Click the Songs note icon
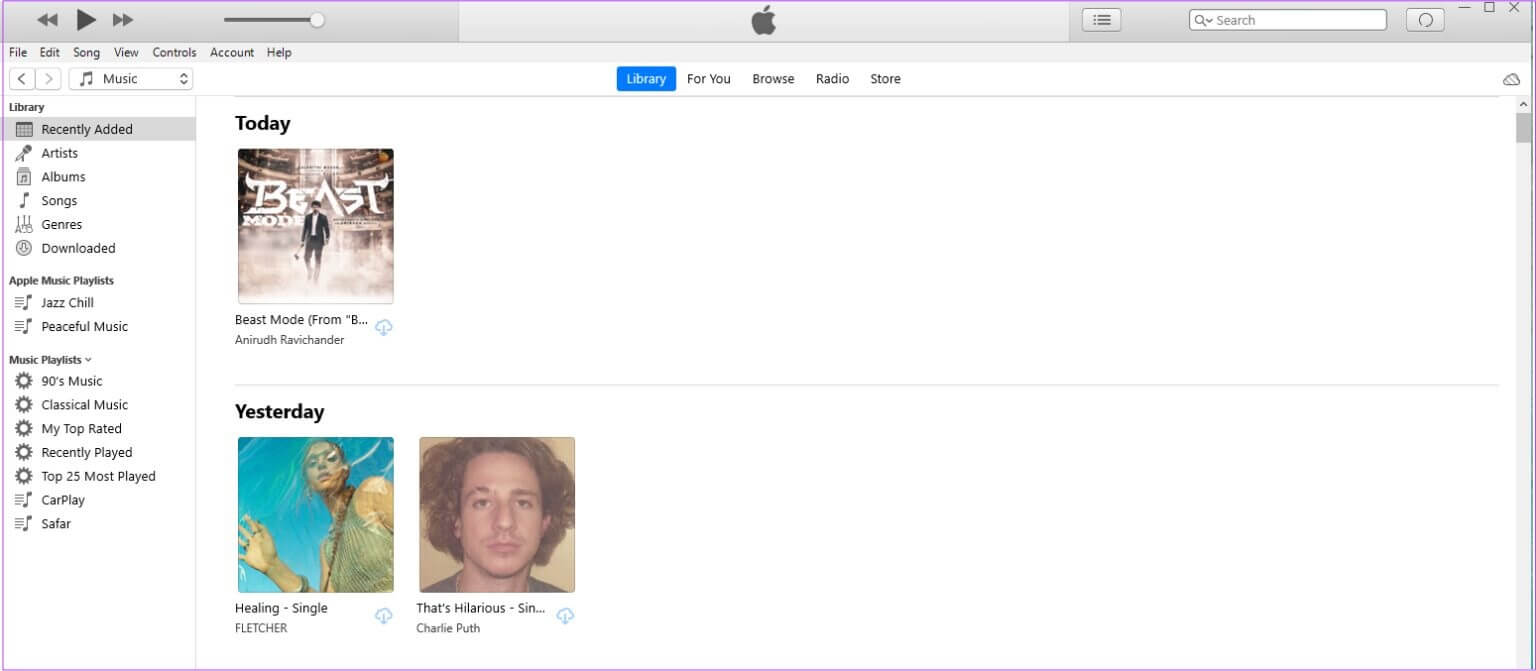1536x671 pixels. [24, 201]
